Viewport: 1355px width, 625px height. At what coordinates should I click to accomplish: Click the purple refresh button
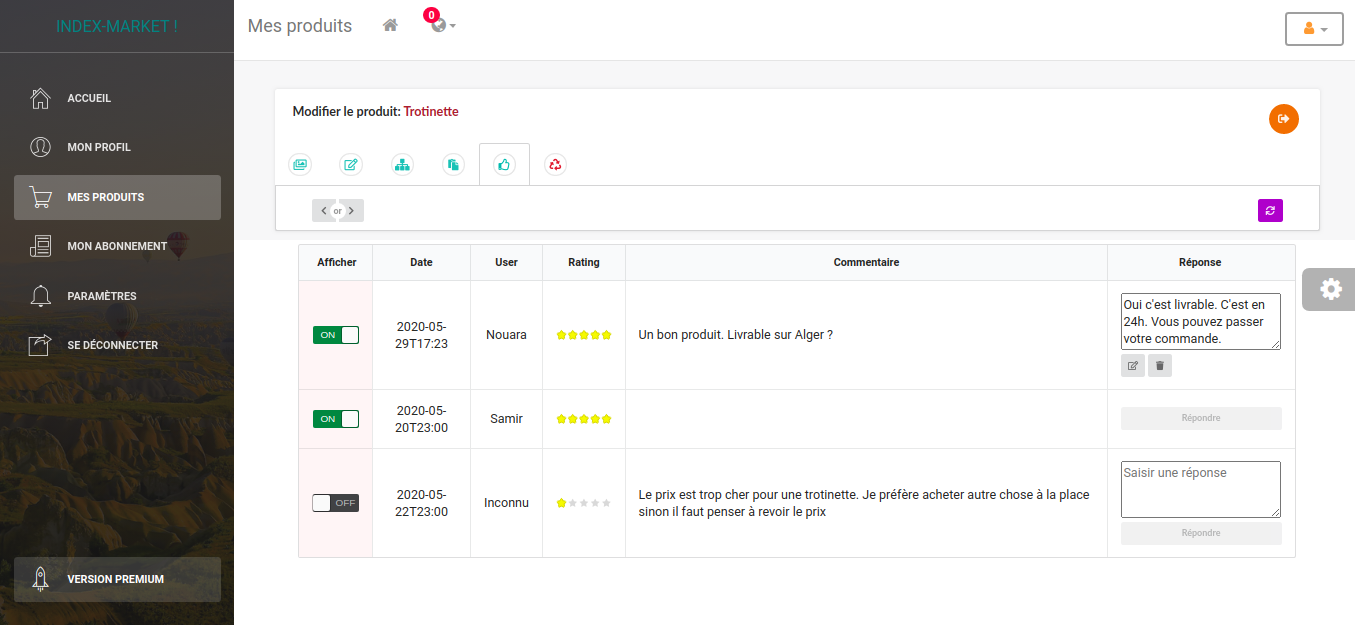point(1270,210)
